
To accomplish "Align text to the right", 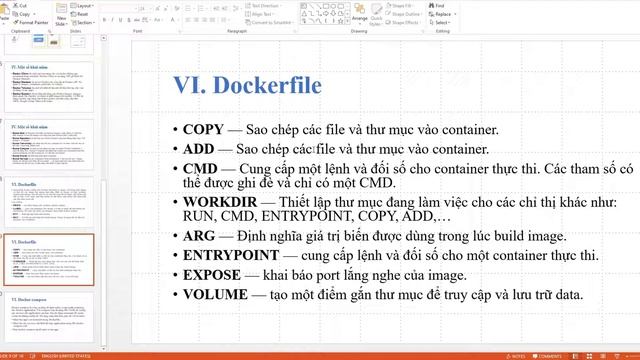I will 204,20.
